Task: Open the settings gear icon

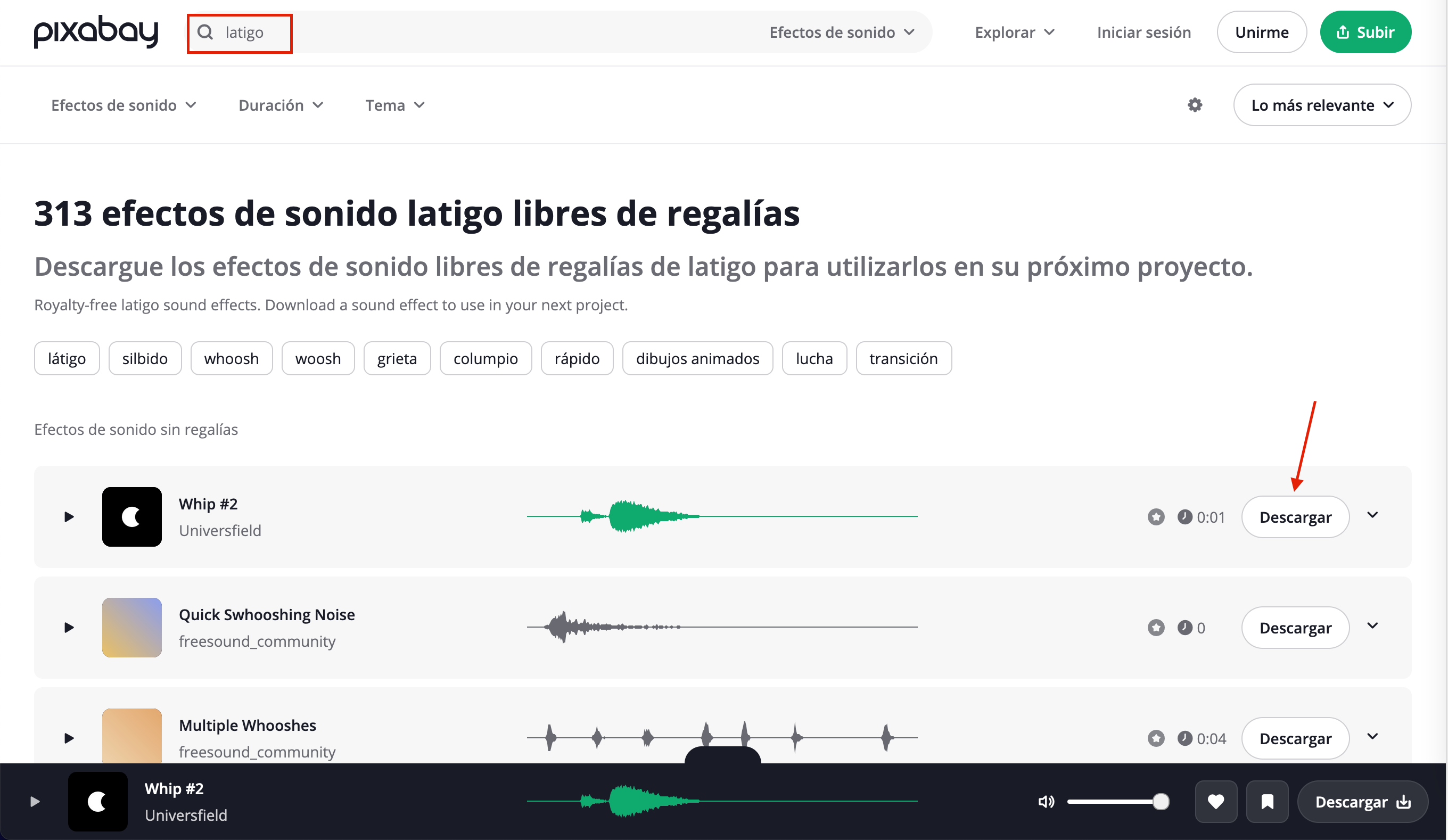Action: [1195, 104]
